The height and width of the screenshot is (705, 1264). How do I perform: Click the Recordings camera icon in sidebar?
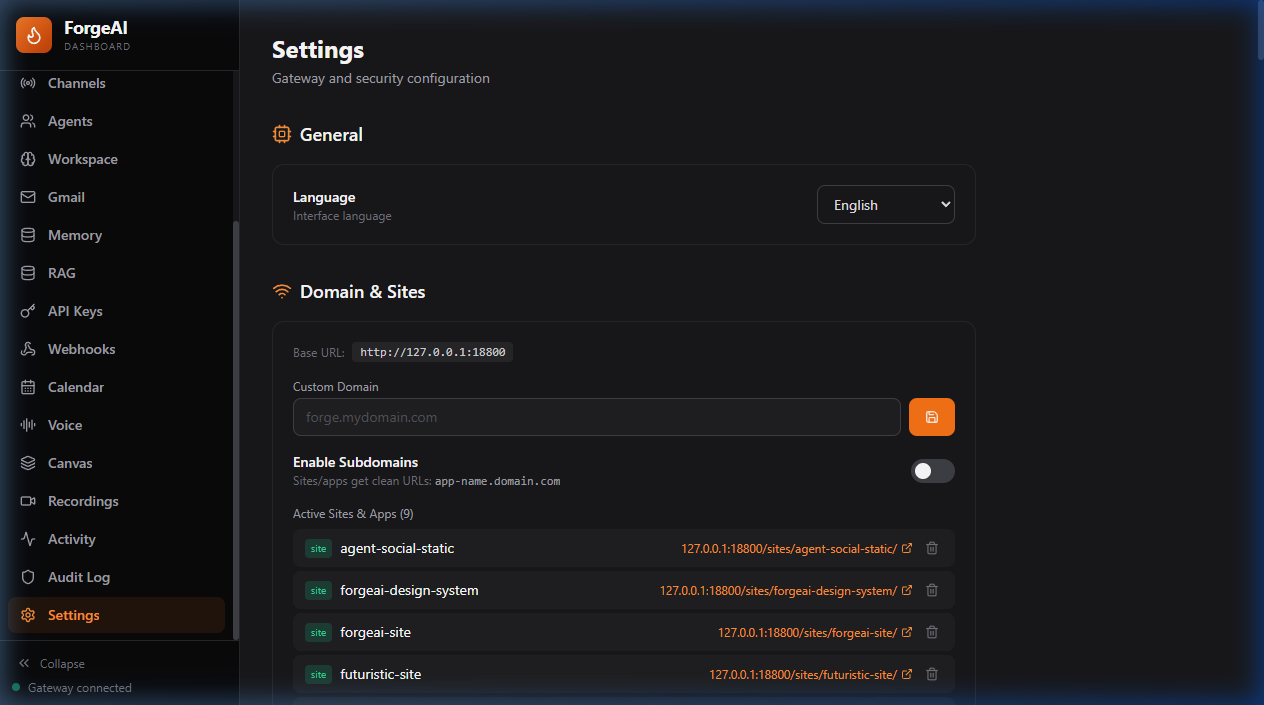point(28,501)
